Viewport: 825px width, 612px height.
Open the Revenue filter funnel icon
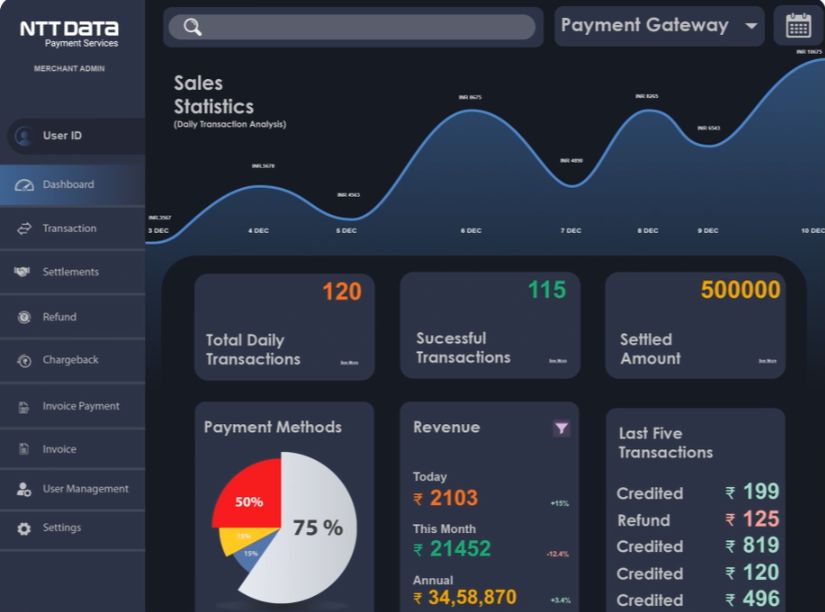pos(561,428)
